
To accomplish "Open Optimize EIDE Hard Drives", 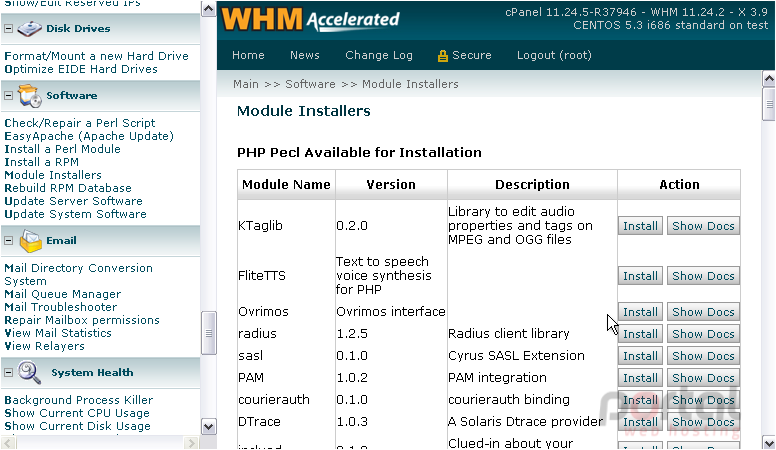I will (x=81, y=69).
